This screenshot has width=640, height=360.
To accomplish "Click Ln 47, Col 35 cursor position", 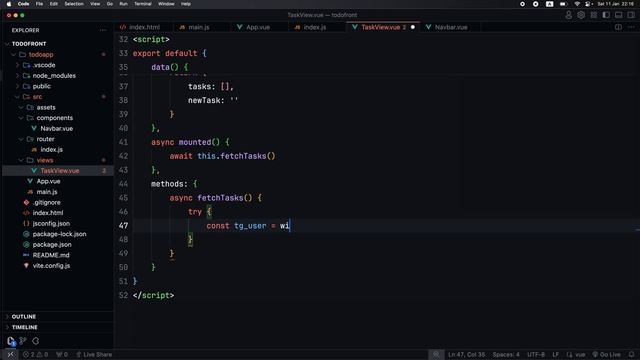I will [467, 354].
